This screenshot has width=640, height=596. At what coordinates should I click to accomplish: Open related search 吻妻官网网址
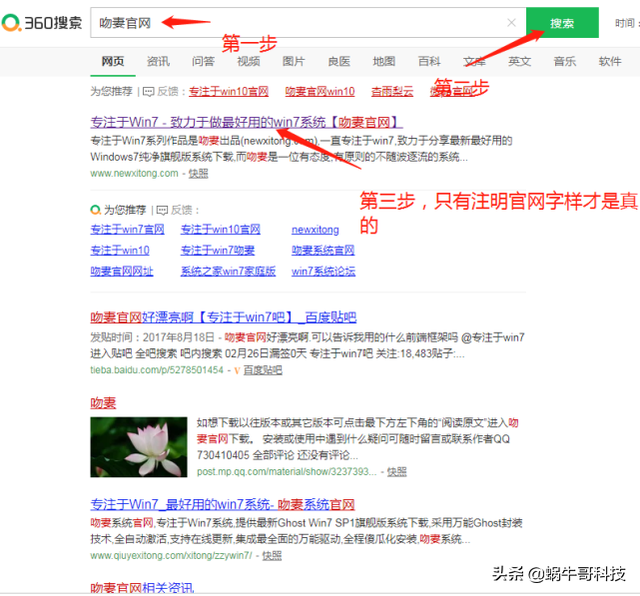pos(122,271)
